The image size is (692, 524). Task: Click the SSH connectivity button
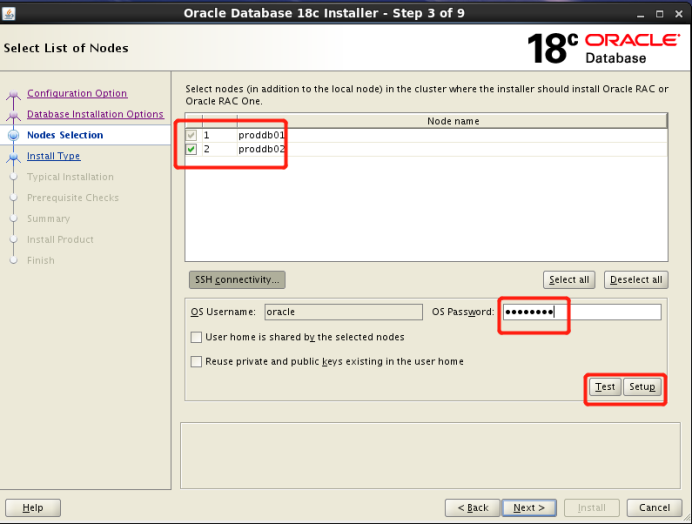pos(237,280)
